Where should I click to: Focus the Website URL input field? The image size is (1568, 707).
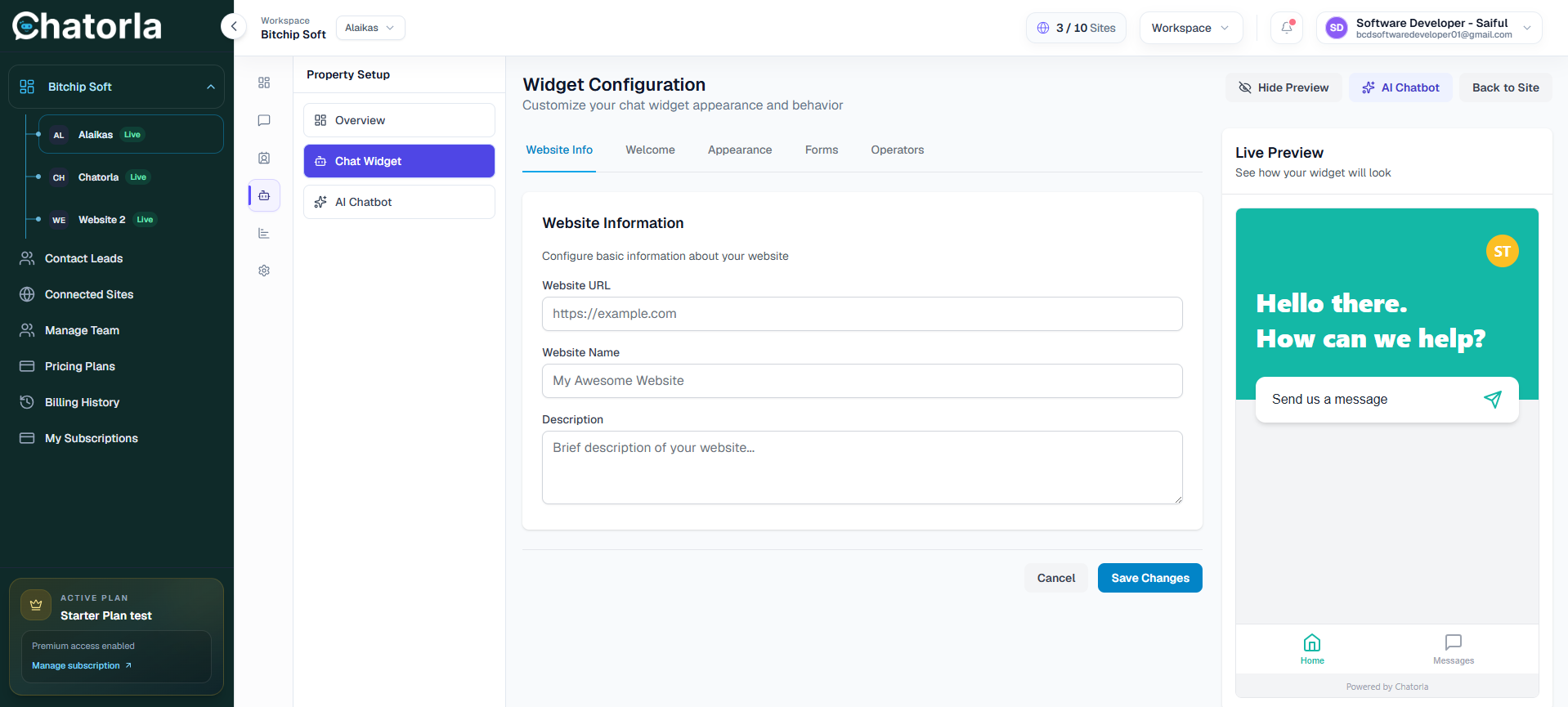click(862, 314)
